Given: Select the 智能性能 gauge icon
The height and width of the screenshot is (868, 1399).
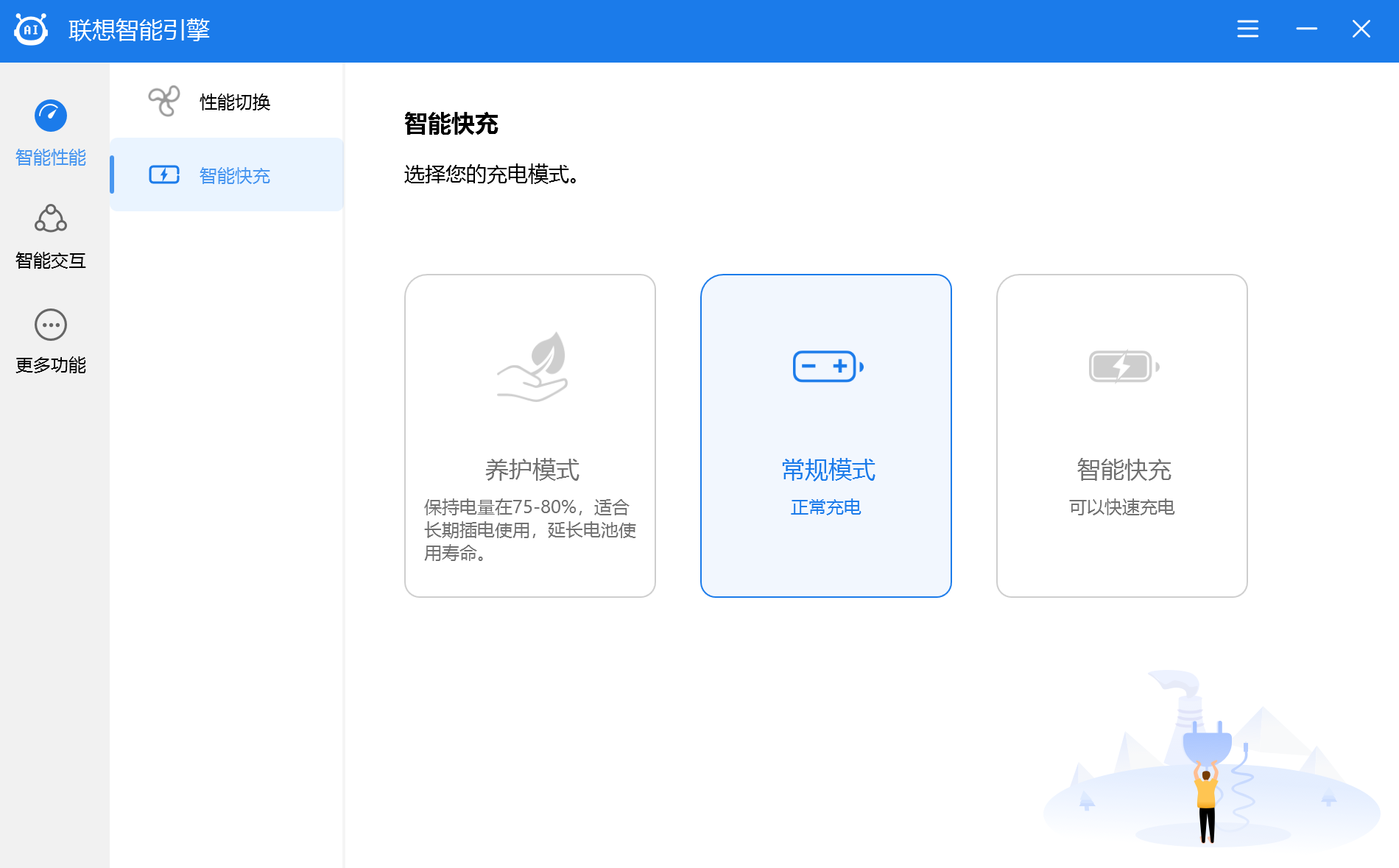Looking at the screenshot, I should pos(51,116).
